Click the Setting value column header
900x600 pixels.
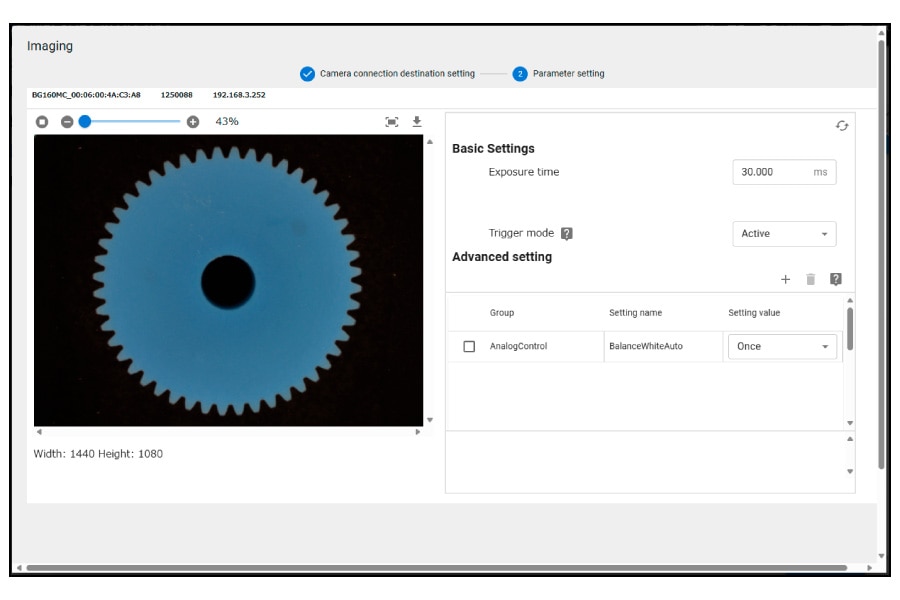[x=754, y=313]
